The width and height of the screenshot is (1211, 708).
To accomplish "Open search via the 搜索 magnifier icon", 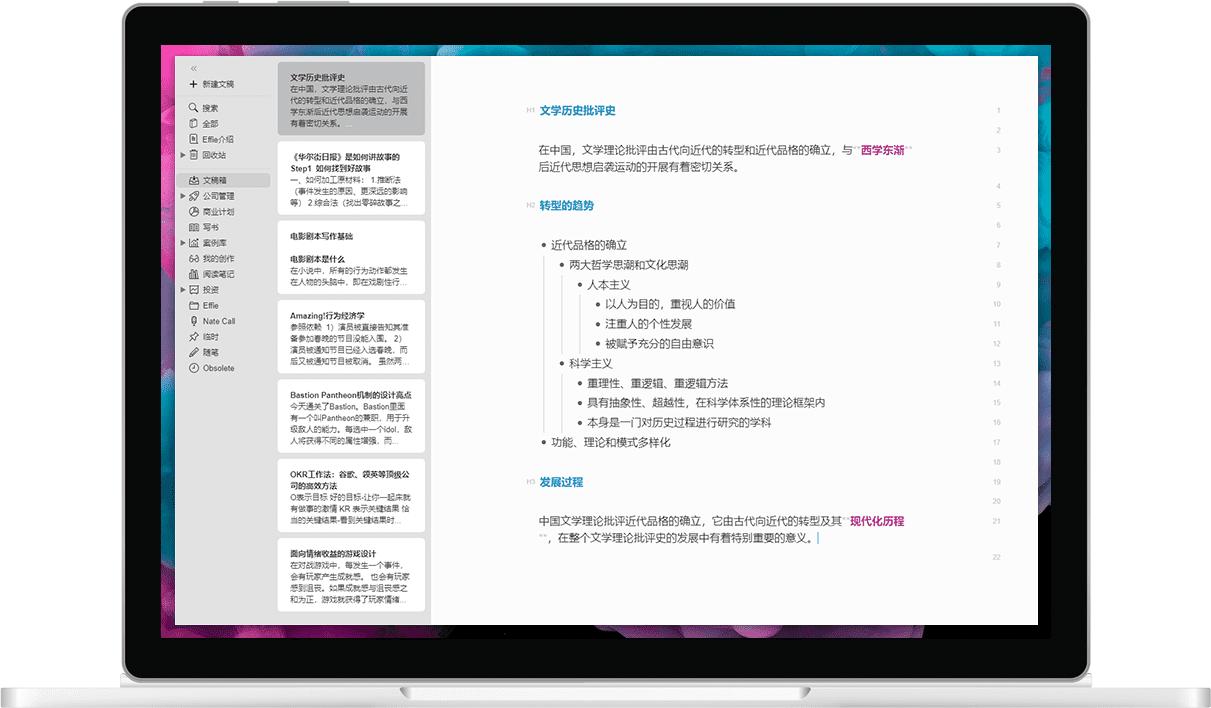I will click(193, 105).
